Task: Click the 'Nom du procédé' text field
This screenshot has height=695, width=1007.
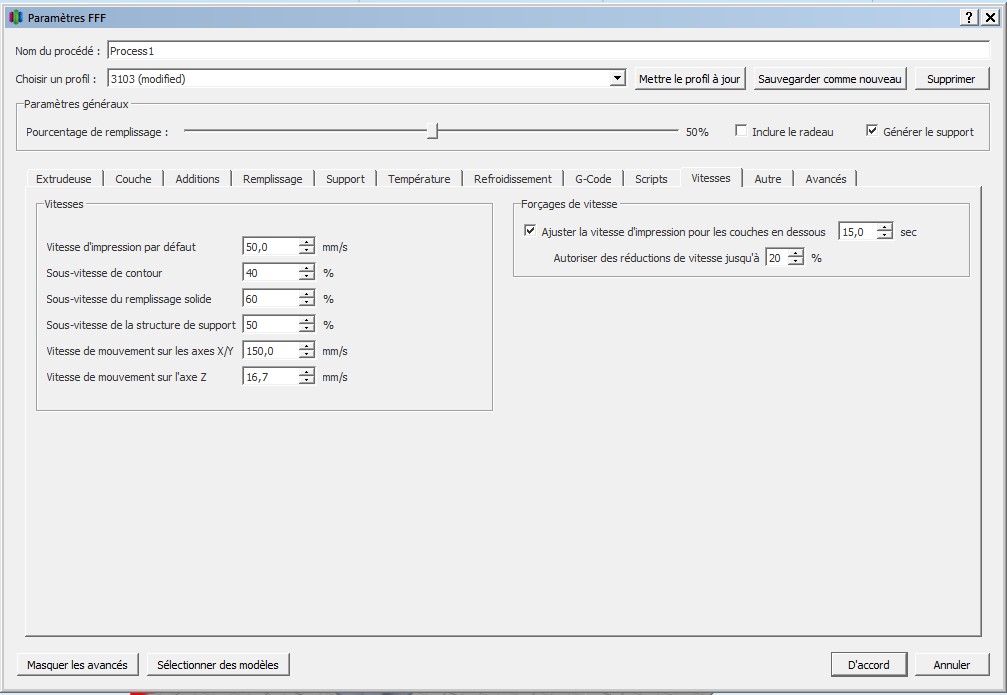Action: click(x=547, y=51)
